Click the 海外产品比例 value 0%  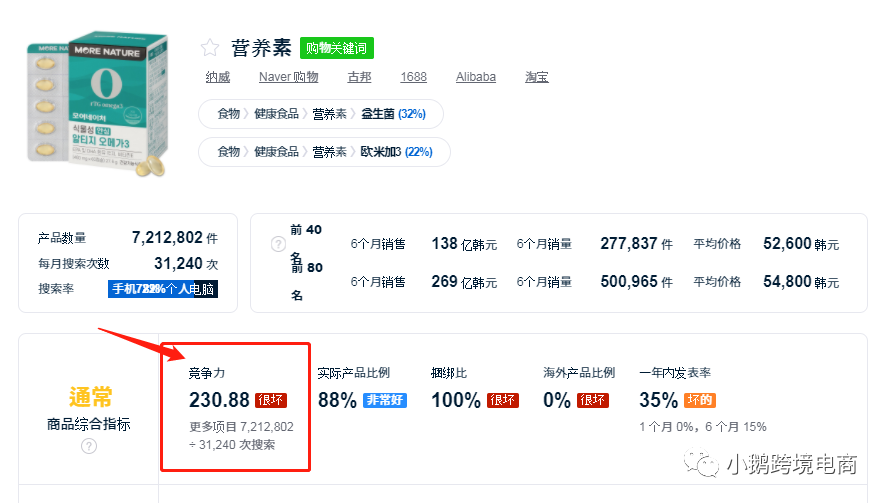tap(557, 400)
